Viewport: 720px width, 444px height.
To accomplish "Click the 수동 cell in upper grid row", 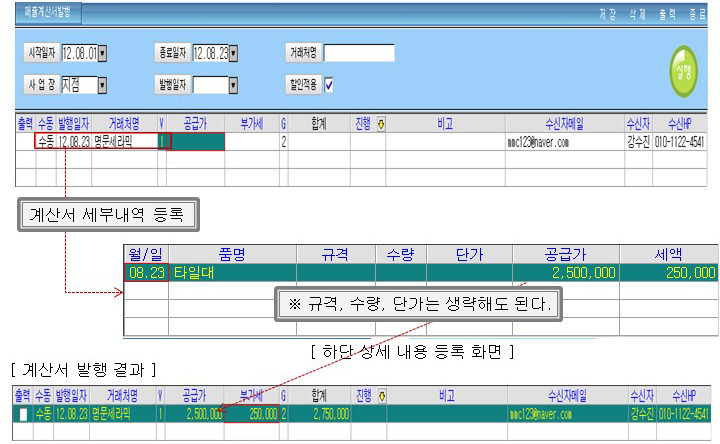I will tap(46, 141).
